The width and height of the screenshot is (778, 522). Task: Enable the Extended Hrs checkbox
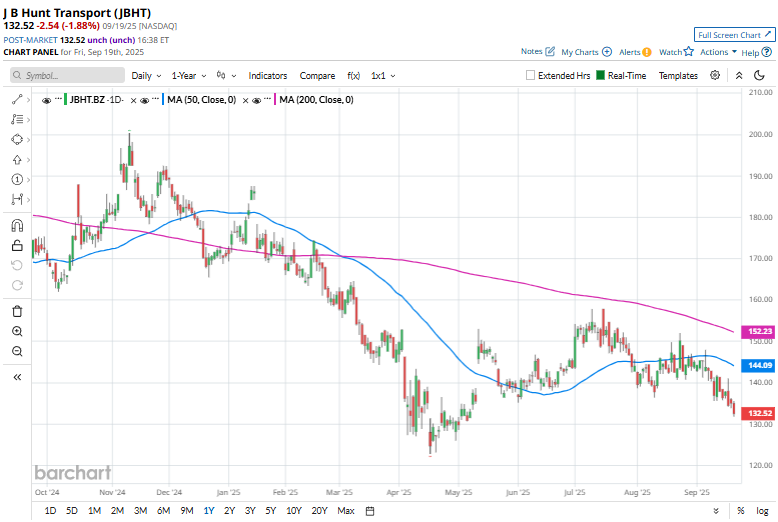[x=531, y=75]
